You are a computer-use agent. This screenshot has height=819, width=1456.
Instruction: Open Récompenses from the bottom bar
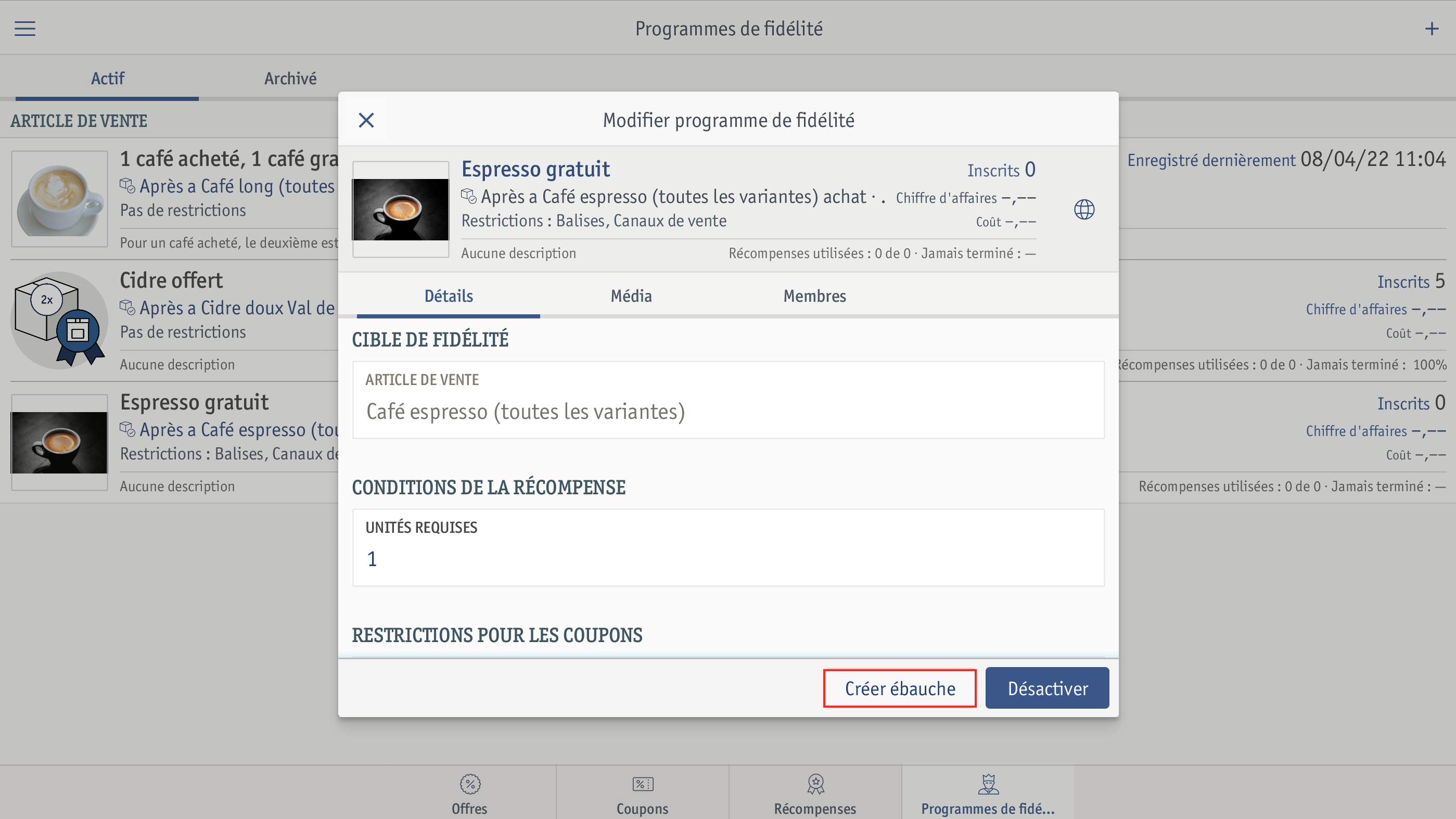coord(815,794)
